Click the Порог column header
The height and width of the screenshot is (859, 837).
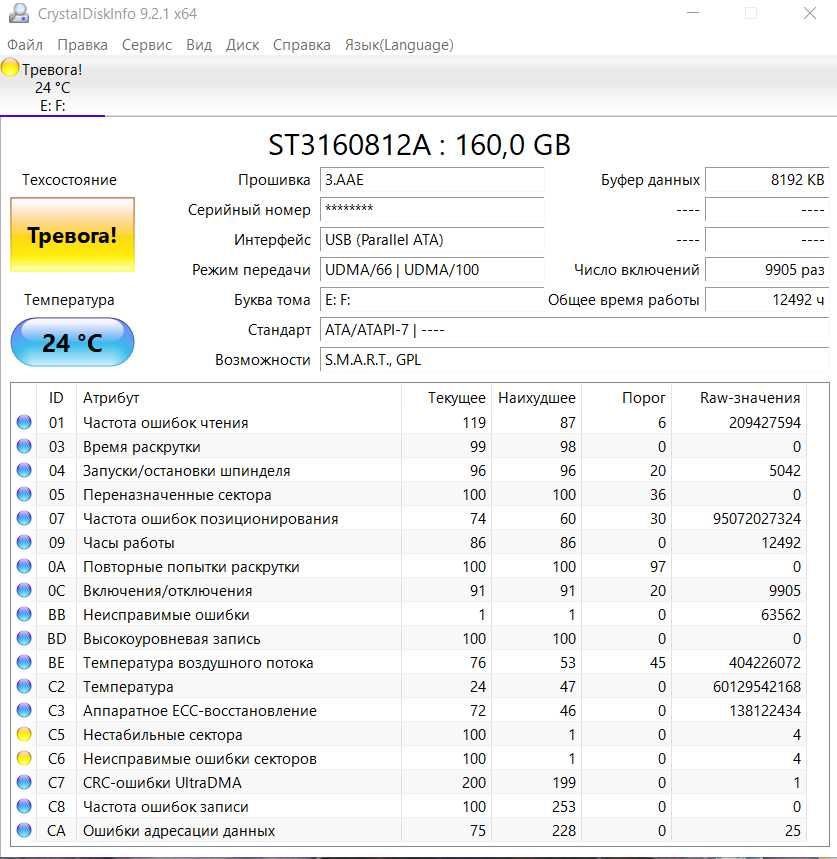(627, 398)
